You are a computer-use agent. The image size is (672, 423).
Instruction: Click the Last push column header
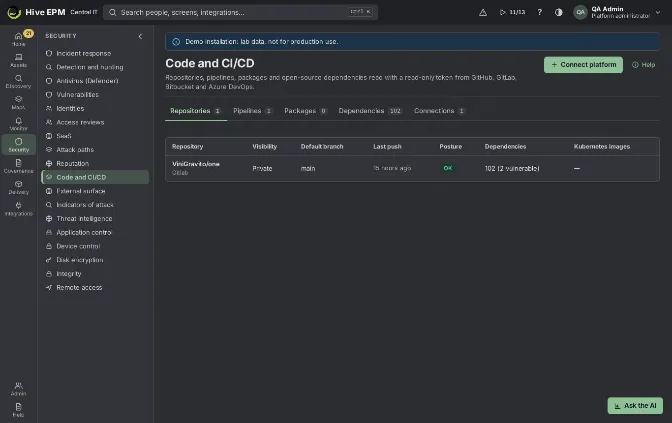click(x=387, y=147)
